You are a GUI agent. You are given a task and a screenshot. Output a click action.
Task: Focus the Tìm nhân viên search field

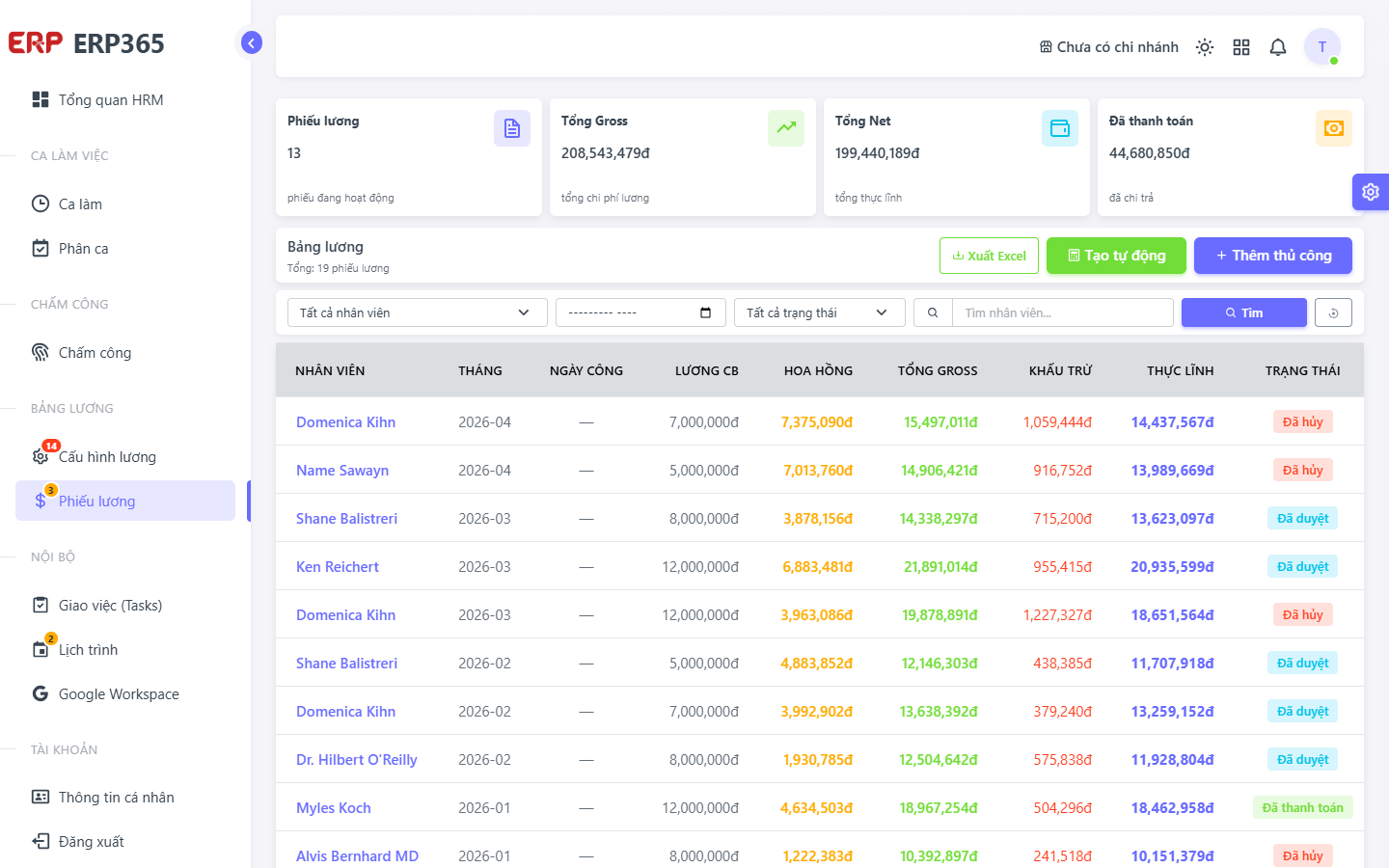click(1063, 312)
